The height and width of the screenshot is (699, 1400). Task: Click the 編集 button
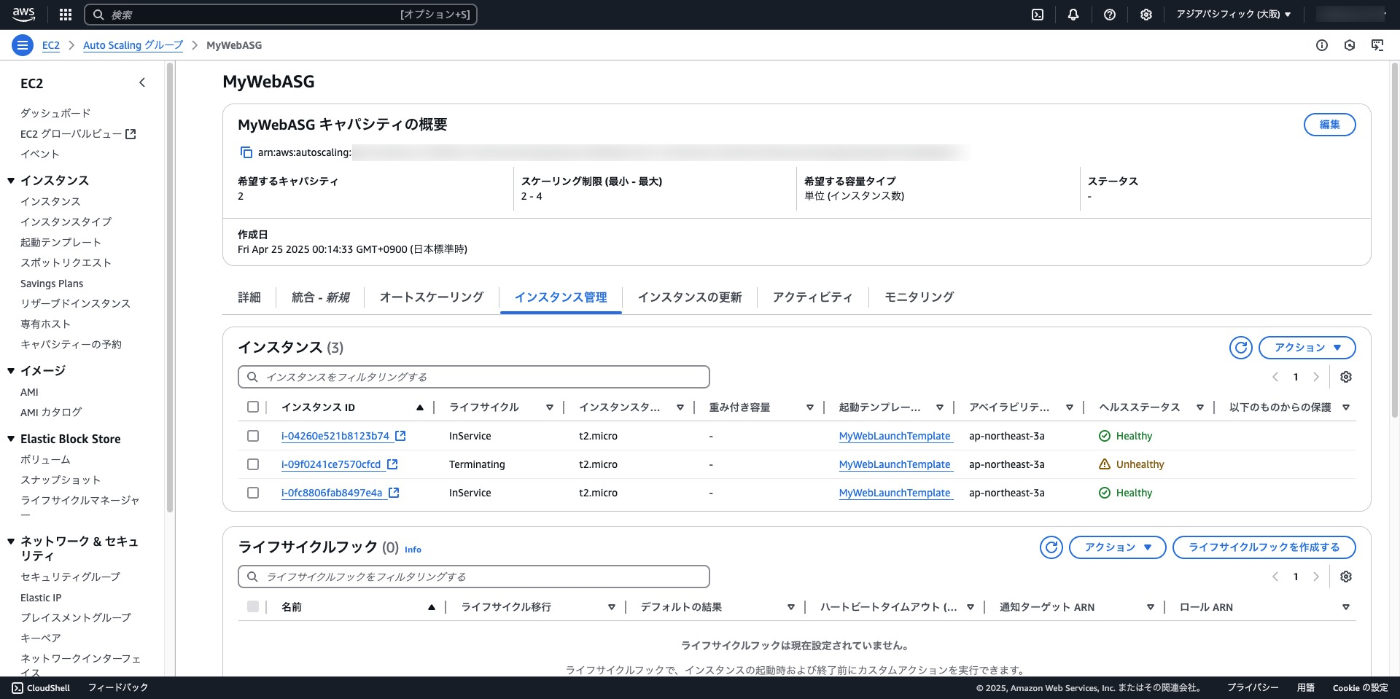[1330, 124]
